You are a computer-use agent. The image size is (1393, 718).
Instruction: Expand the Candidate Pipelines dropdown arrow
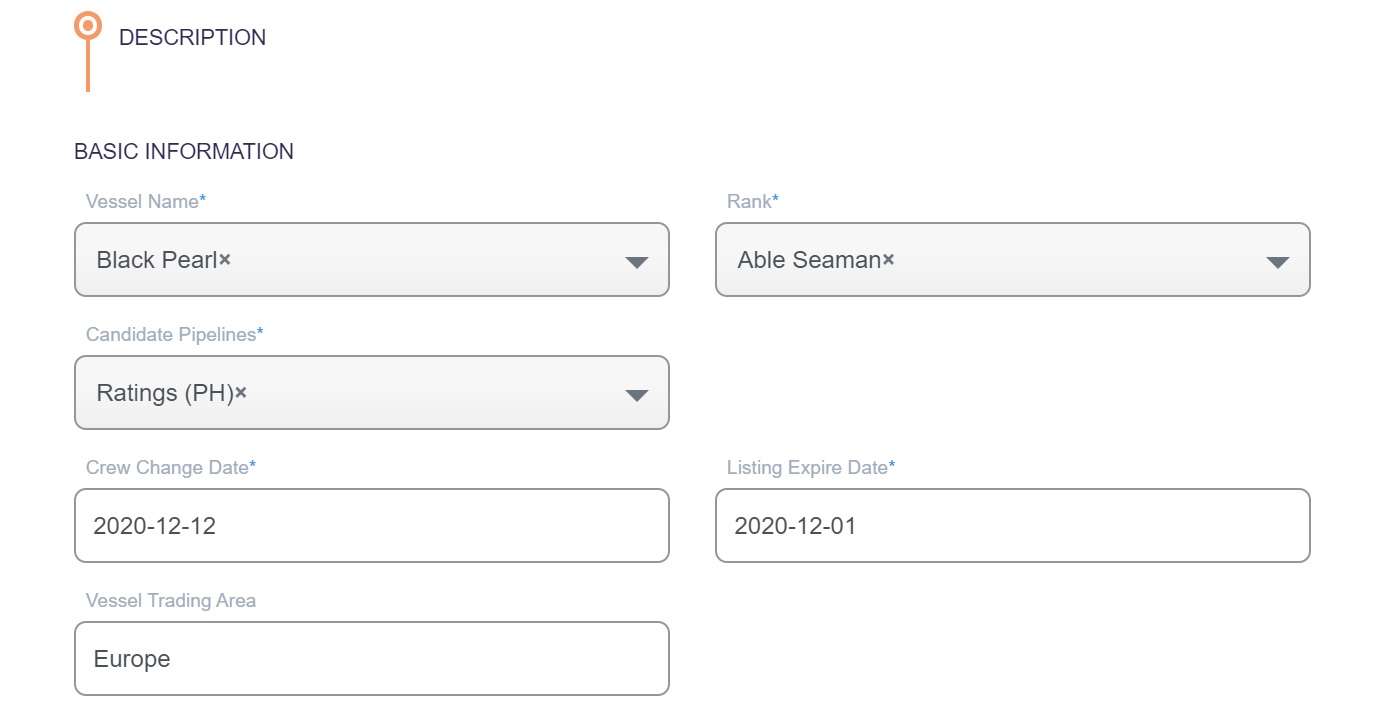(636, 395)
